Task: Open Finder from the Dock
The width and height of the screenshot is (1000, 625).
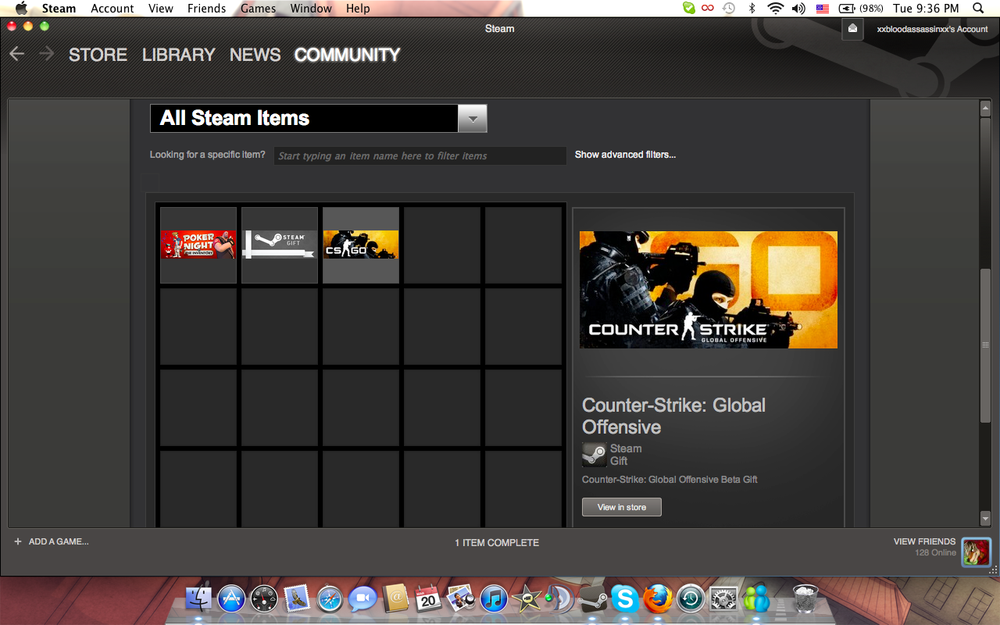Action: pos(198,598)
